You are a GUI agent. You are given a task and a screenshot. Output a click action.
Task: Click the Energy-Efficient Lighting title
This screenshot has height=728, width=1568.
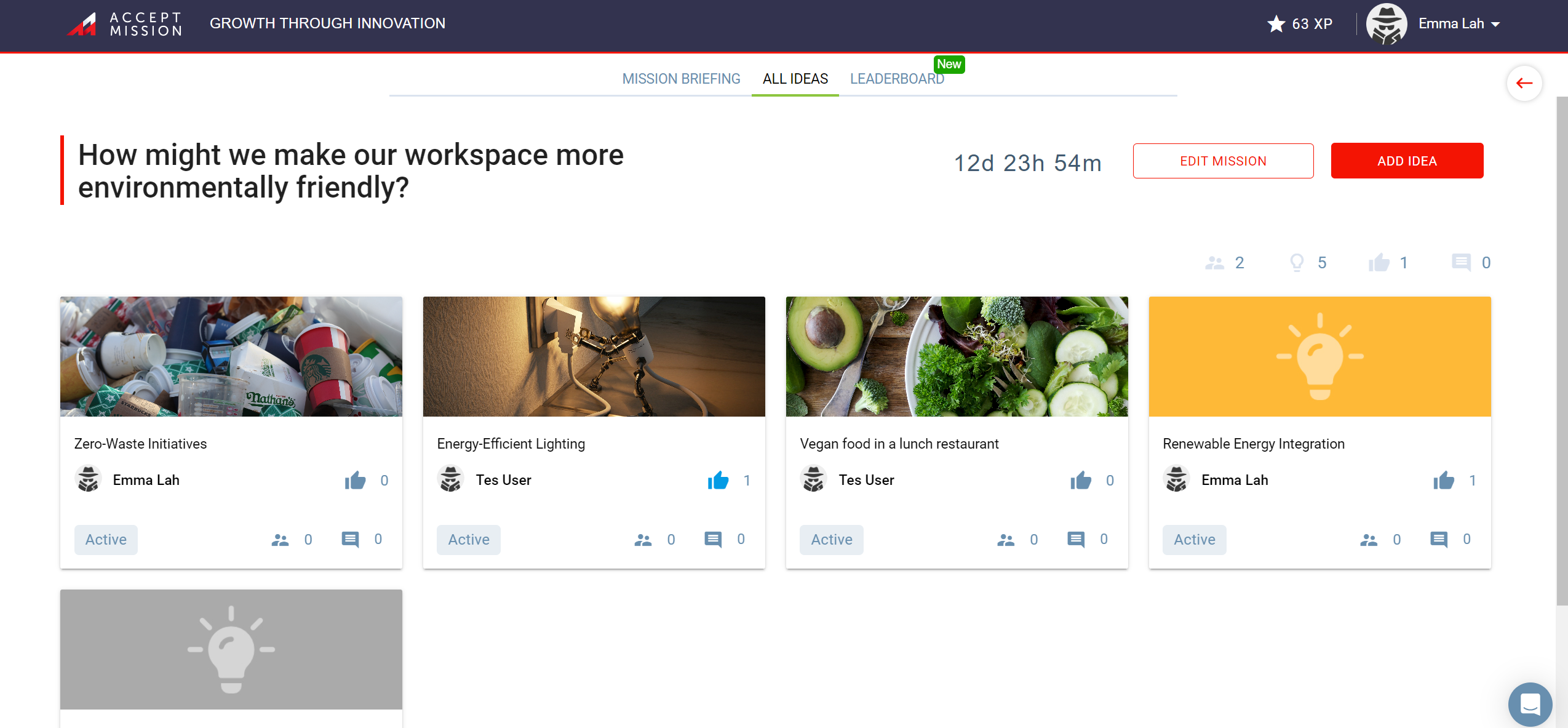tap(511, 444)
